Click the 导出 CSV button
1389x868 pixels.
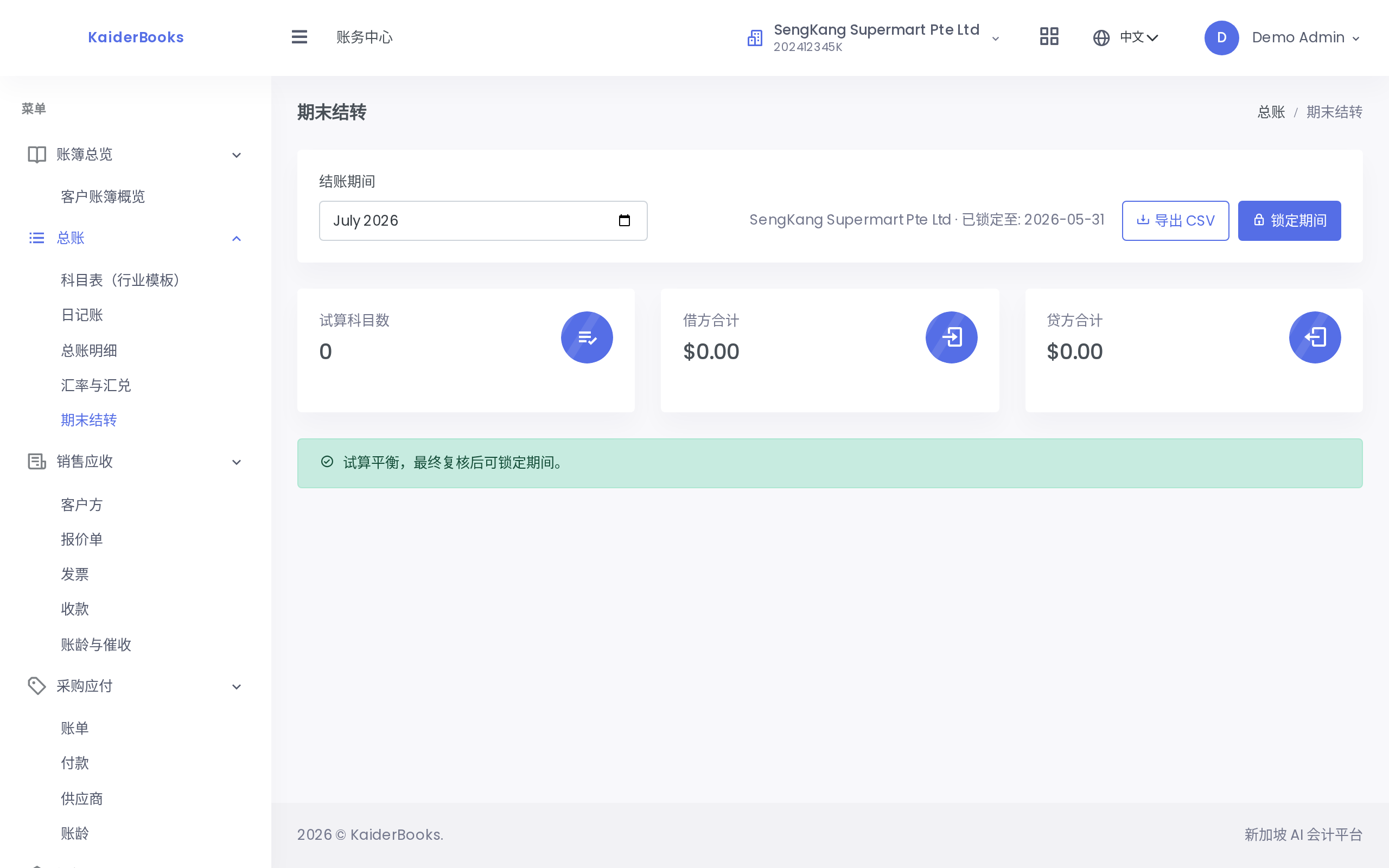pyautogui.click(x=1175, y=220)
